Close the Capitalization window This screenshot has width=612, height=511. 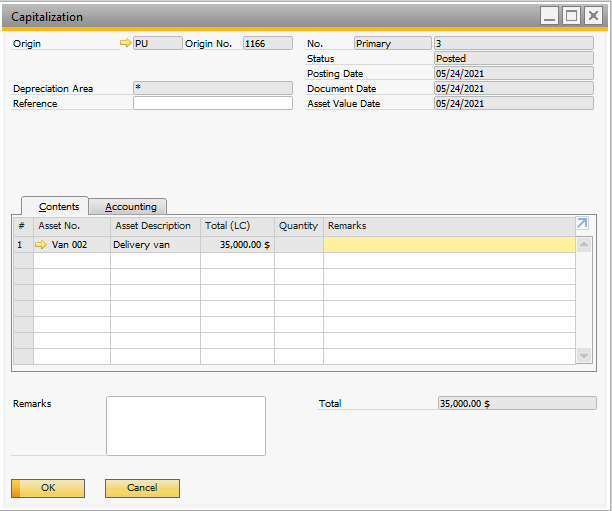click(x=593, y=16)
